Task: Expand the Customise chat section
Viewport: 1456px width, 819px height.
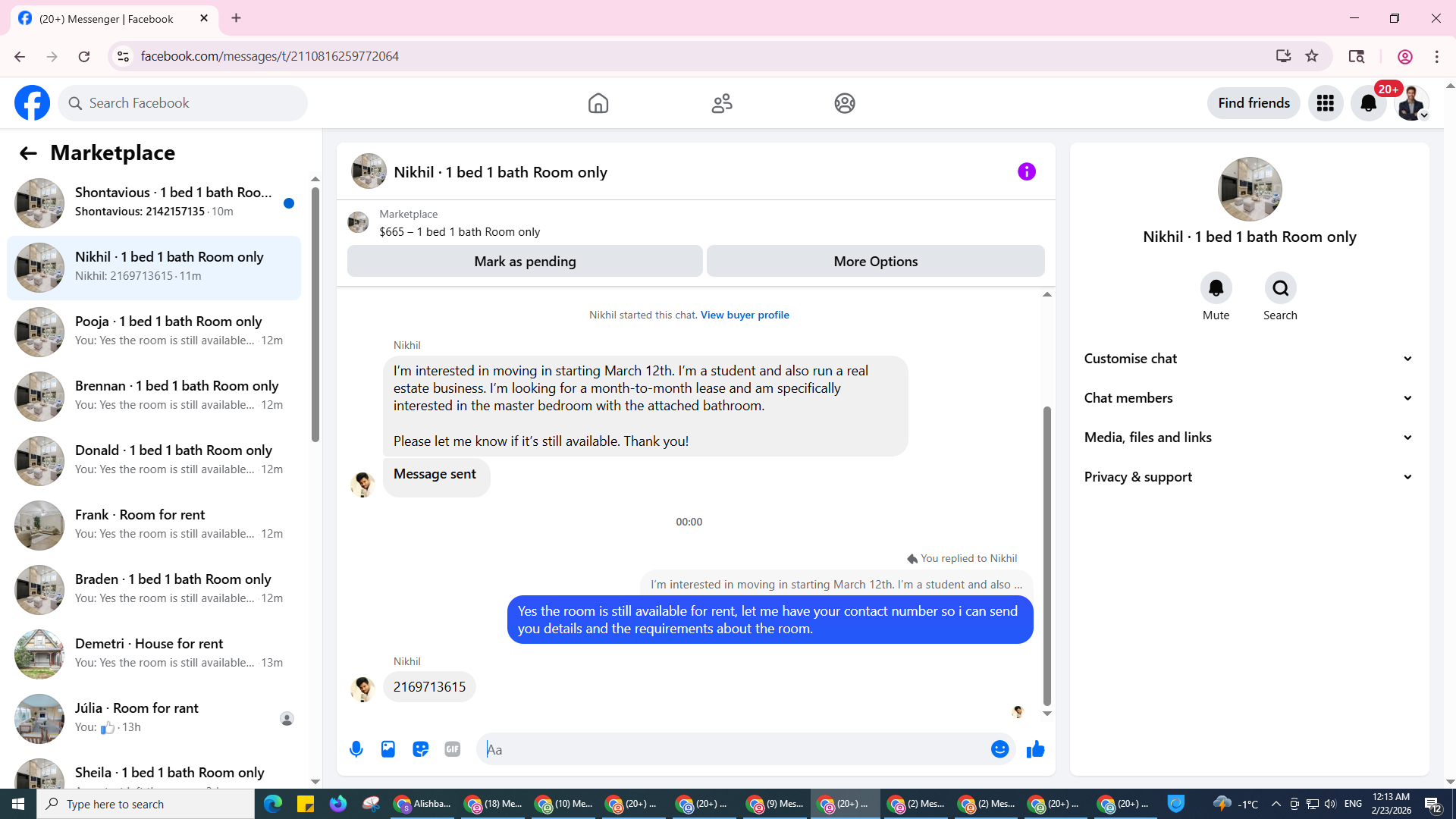Action: [x=1249, y=359]
